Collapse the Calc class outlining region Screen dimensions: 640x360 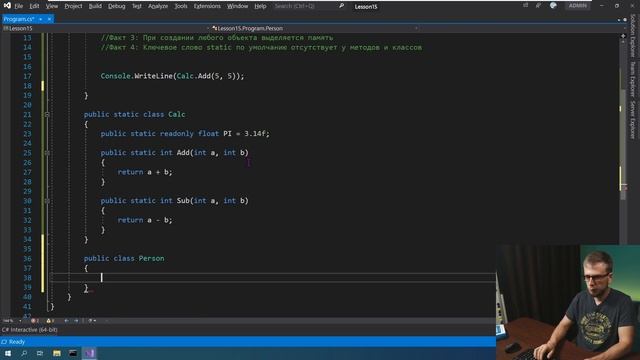[47, 115]
